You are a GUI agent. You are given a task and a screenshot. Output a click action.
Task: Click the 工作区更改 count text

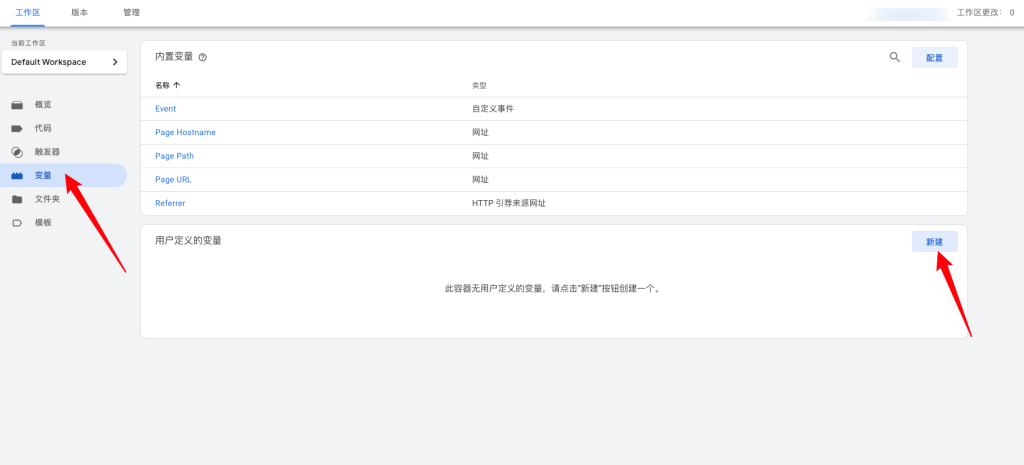(x=986, y=12)
